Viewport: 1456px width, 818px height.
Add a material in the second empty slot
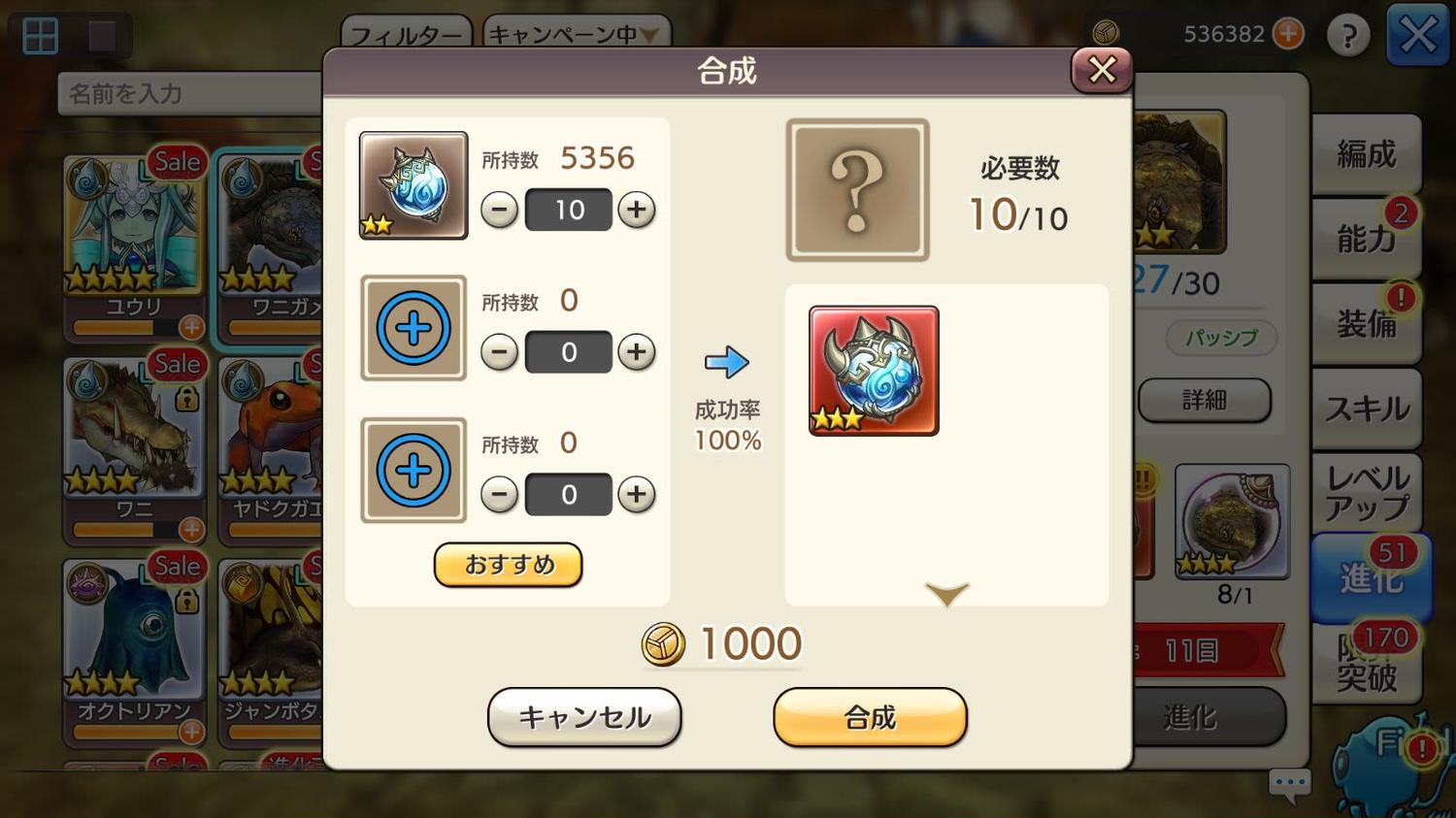point(414,328)
